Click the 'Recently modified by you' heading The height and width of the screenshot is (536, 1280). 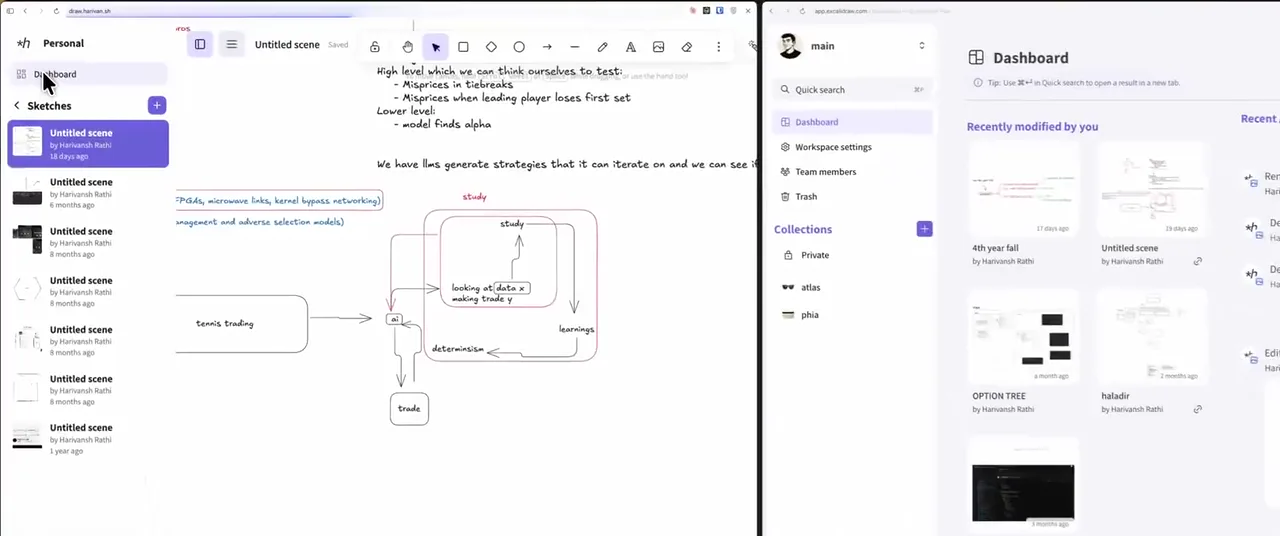pos(1032,127)
